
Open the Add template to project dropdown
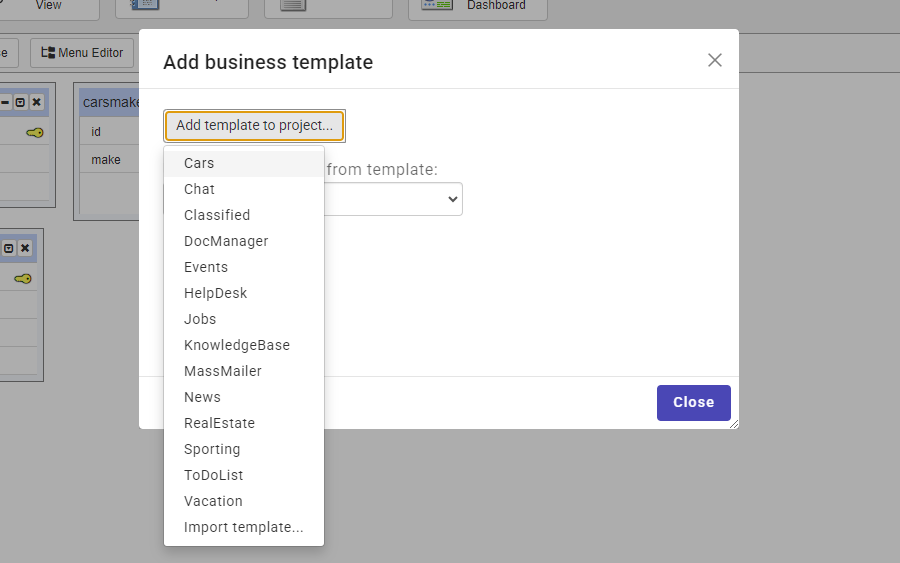pos(255,125)
